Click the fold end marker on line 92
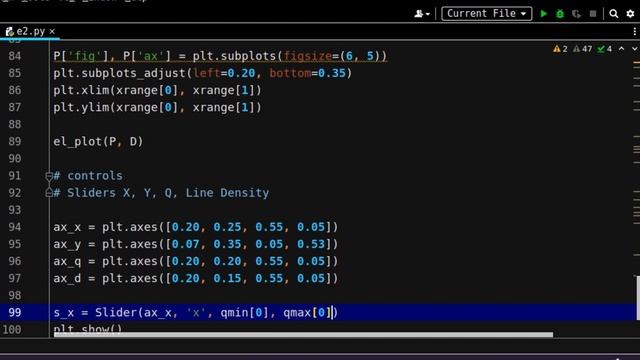The image size is (640, 360). pos(49,193)
